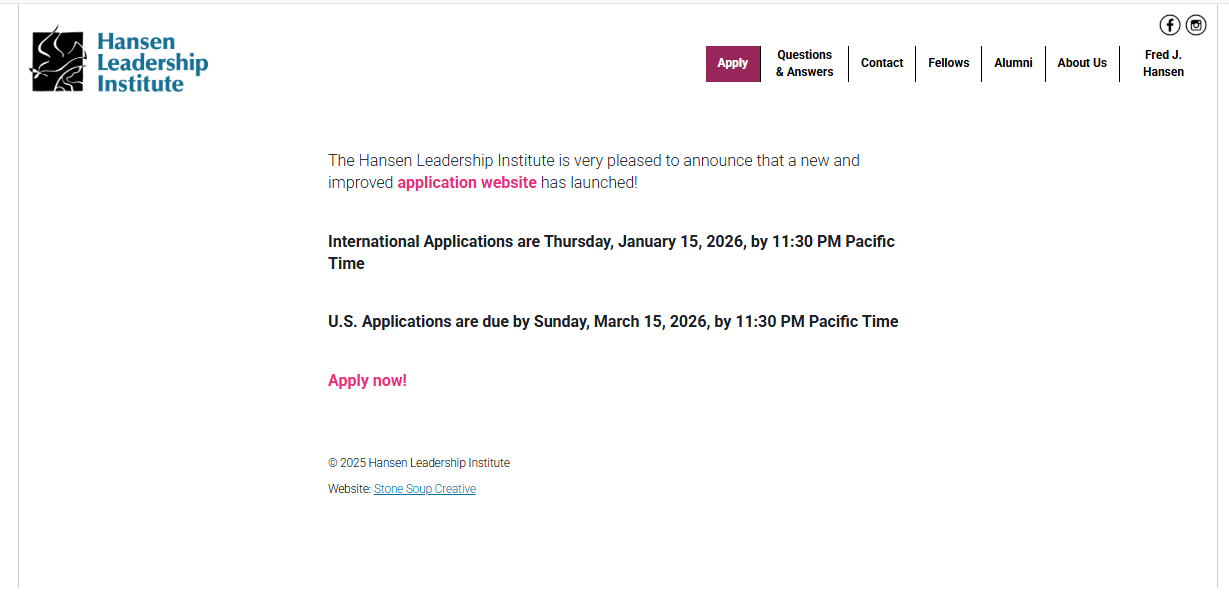Click the 'has launched!' text
The image size is (1229, 603).
tap(589, 182)
